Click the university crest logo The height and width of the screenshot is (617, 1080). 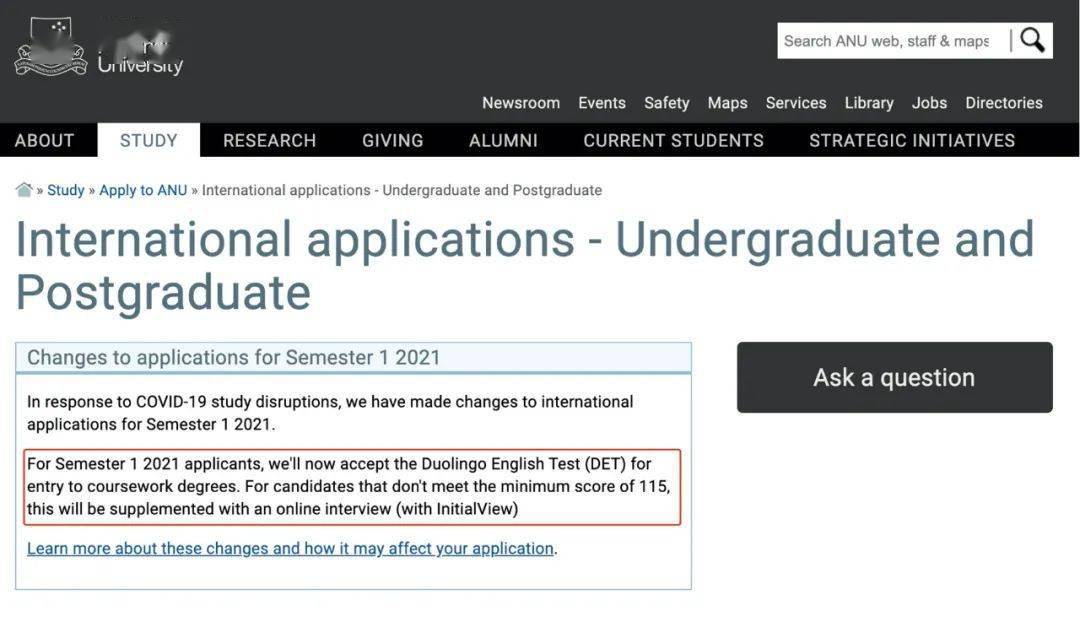coord(51,46)
